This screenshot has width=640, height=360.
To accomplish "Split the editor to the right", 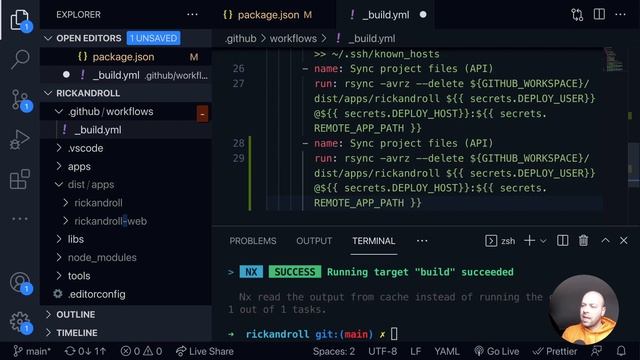I will pos(599,14).
